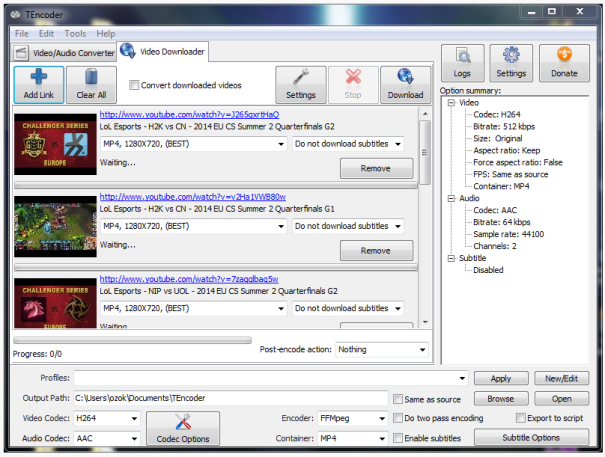The height and width of the screenshot is (457, 605).
Task: Open the Audio Codec AAC dropdown
Action: click(x=106, y=438)
